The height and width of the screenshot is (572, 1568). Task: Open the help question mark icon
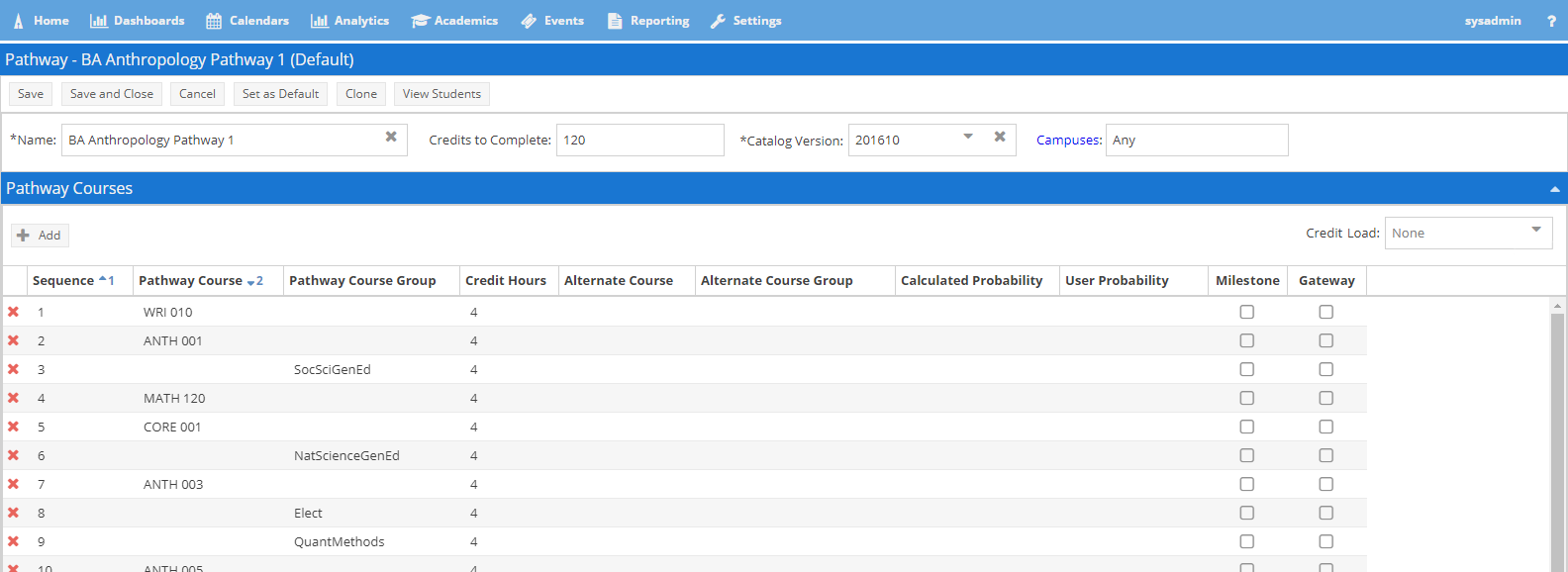[x=1551, y=21]
